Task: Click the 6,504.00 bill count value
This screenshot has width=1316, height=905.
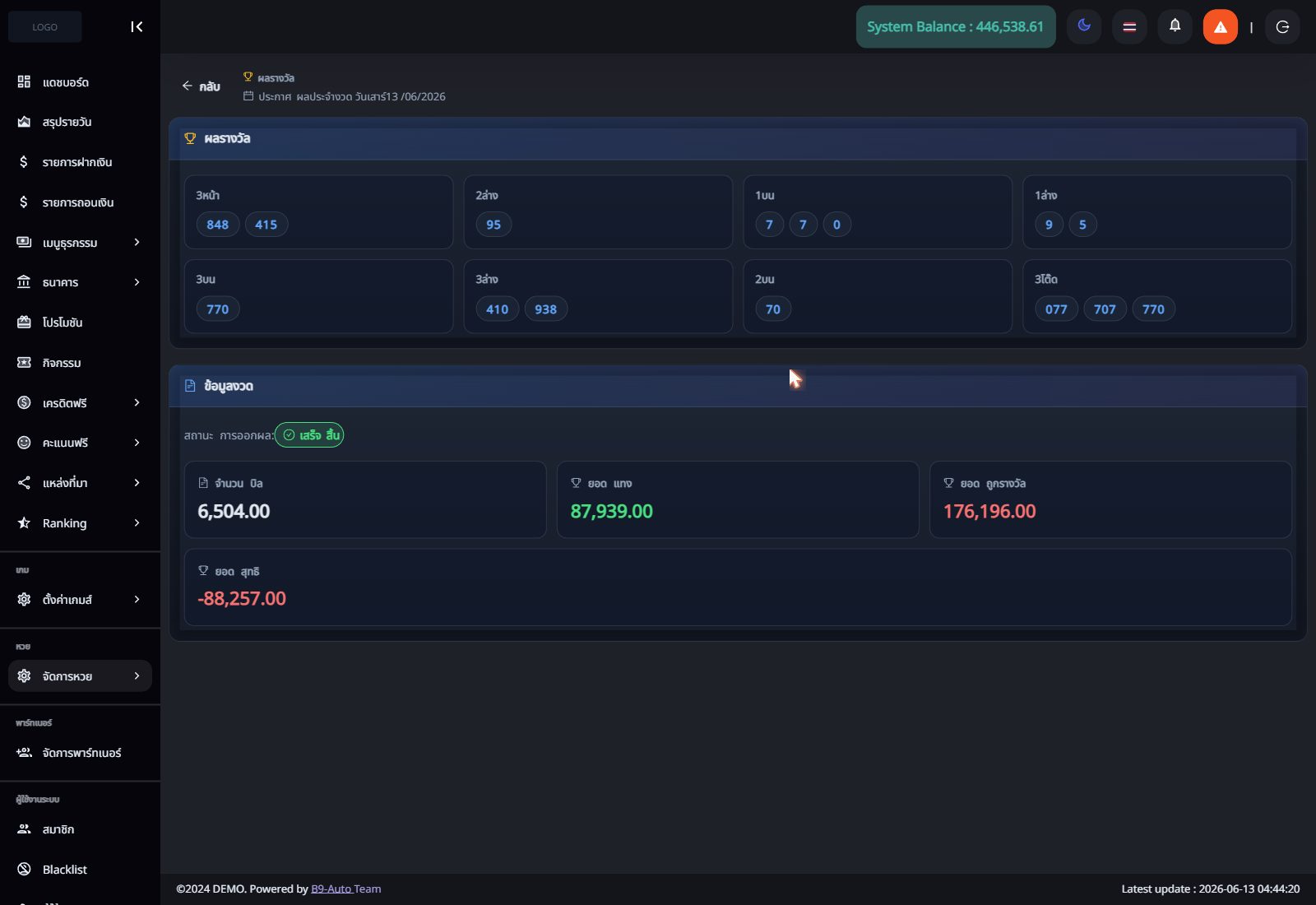Action: [234, 512]
